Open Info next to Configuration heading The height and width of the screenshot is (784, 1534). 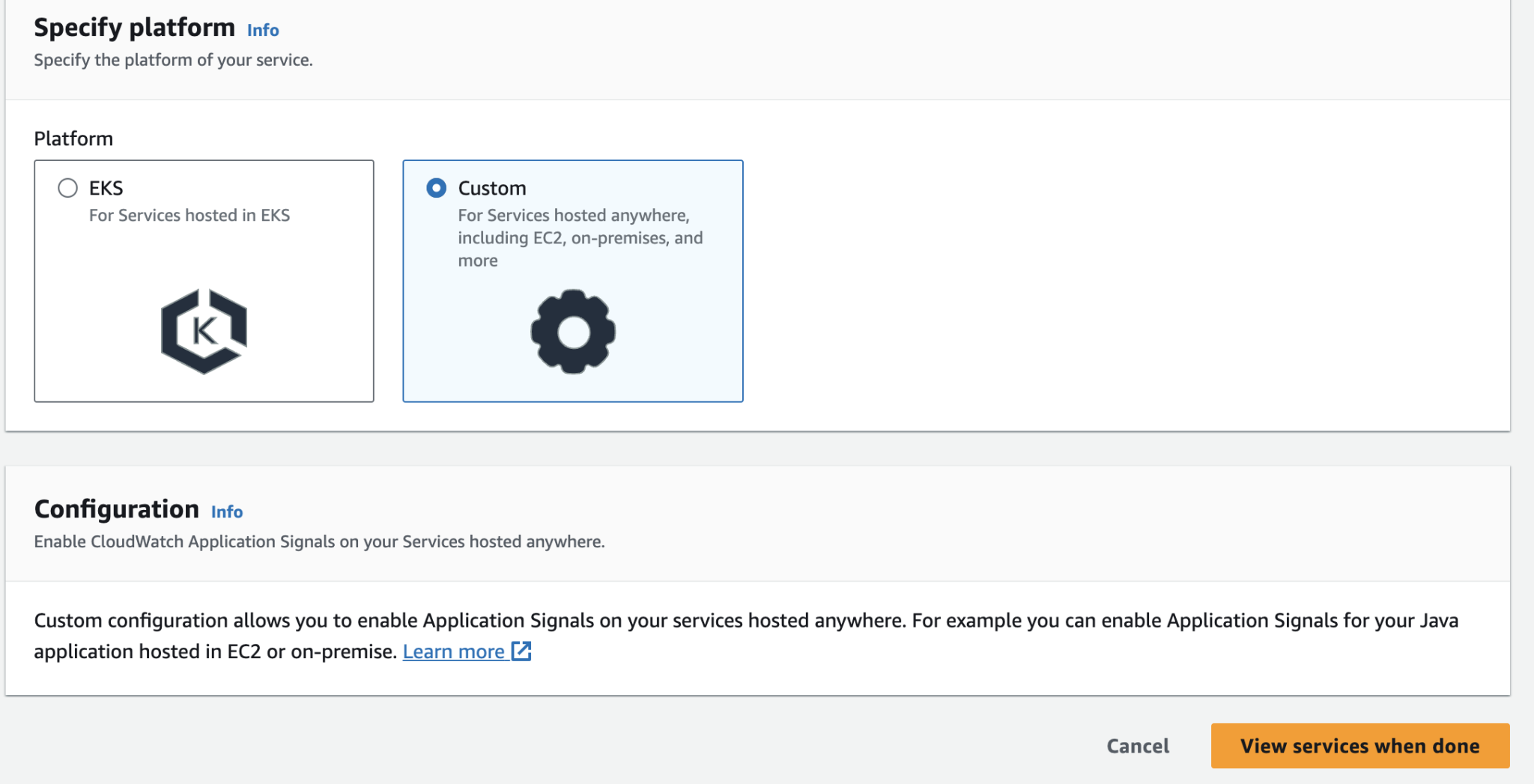[x=228, y=512]
